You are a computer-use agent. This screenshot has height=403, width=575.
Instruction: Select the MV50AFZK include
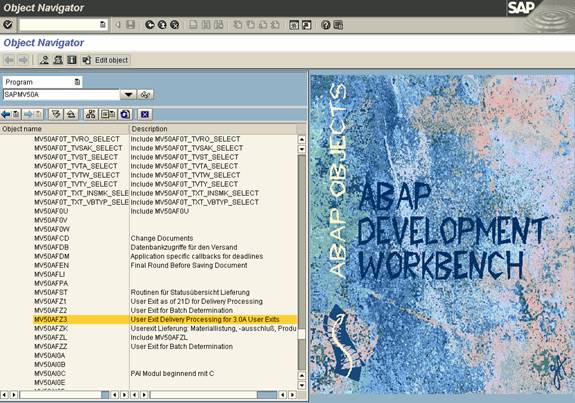[51, 329]
